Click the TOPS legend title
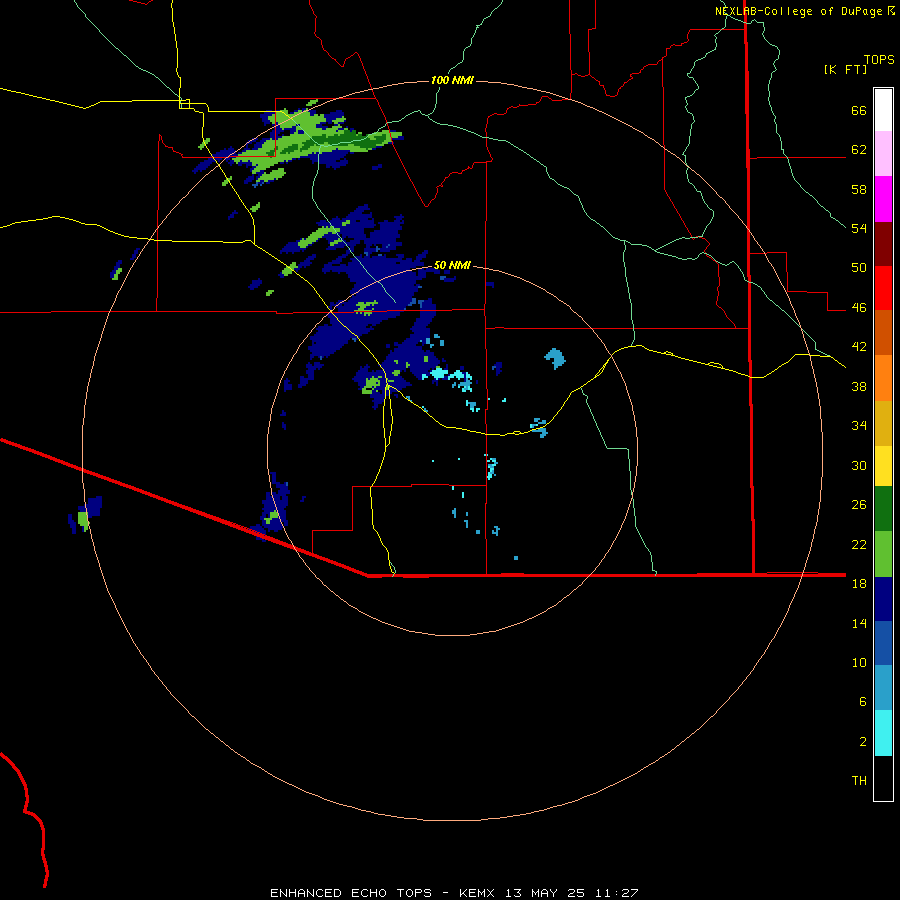The width and height of the screenshot is (900, 900). (879, 59)
